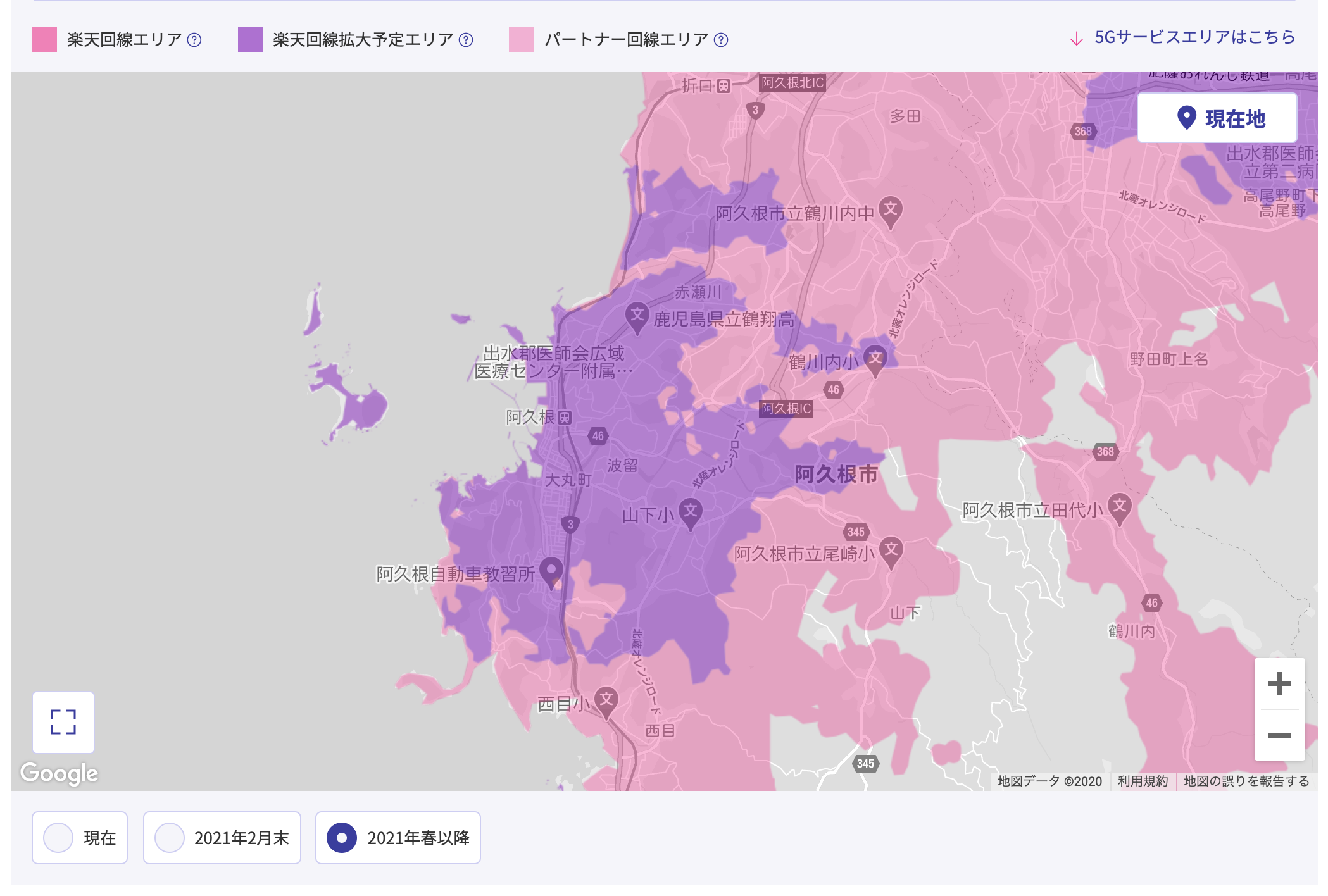Click school marker for 阿久根市立尾崎小
The image size is (1328, 896).
tap(891, 552)
